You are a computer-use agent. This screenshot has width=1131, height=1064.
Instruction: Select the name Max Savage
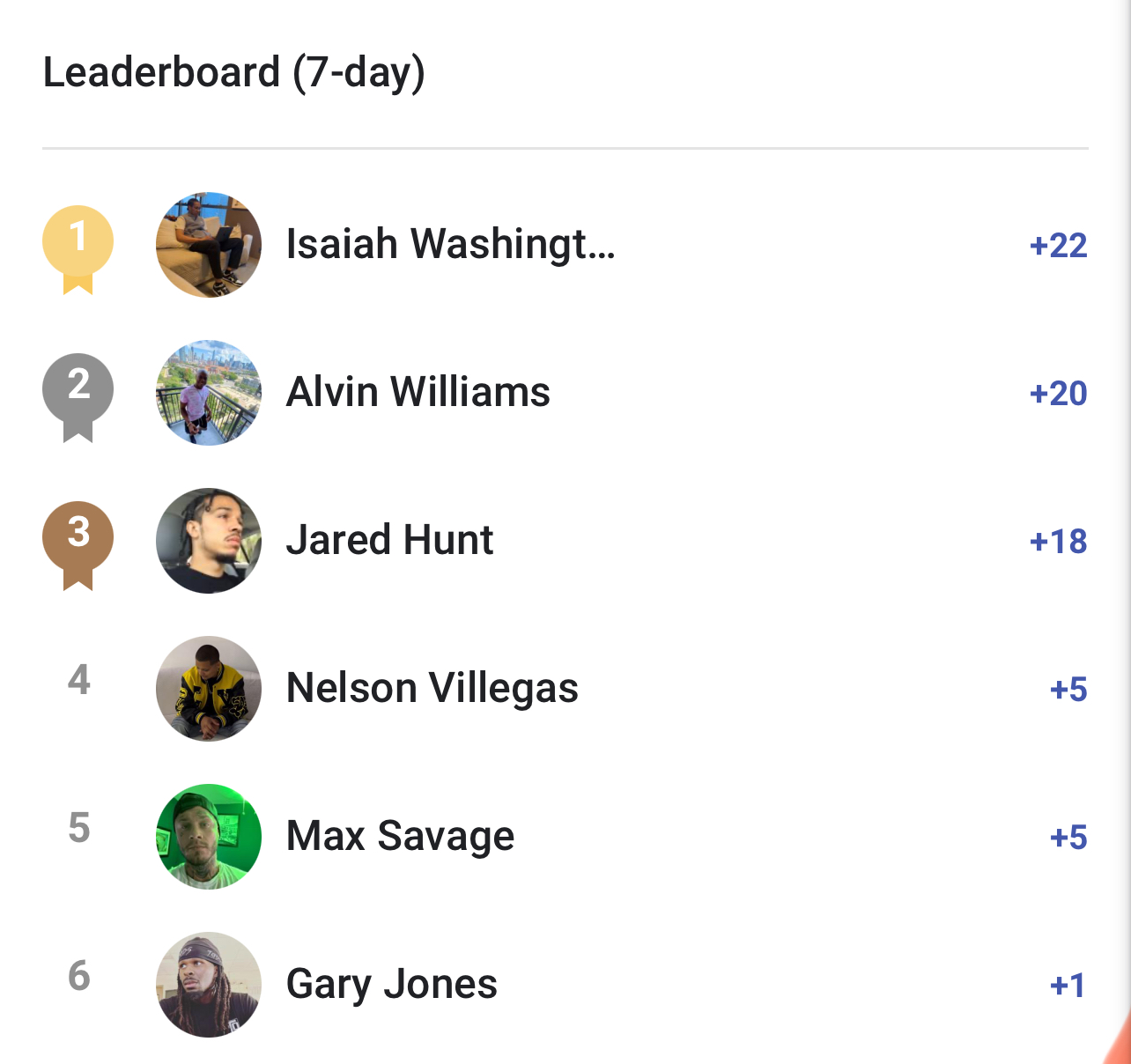[x=400, y=837]
